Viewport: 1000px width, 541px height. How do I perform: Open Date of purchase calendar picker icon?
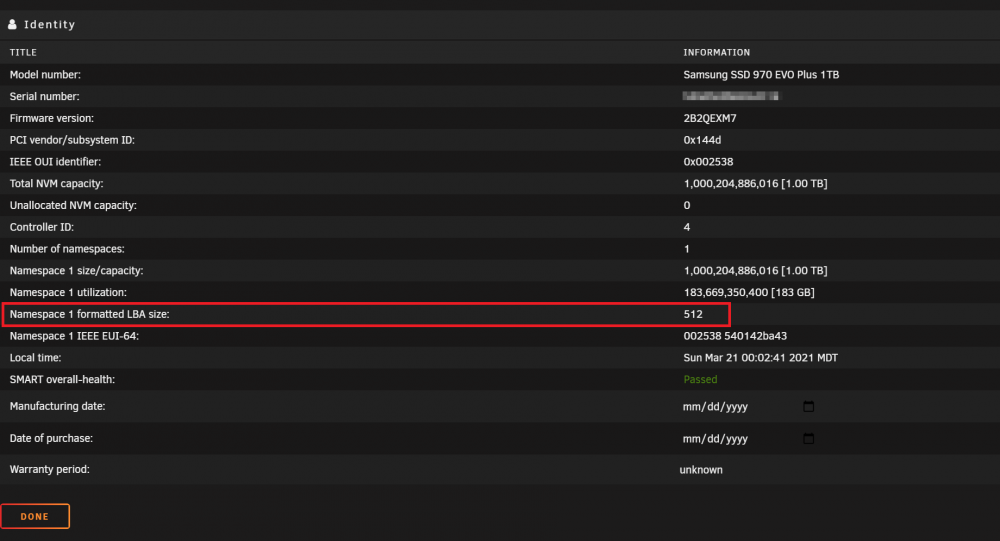click(808, 438)
